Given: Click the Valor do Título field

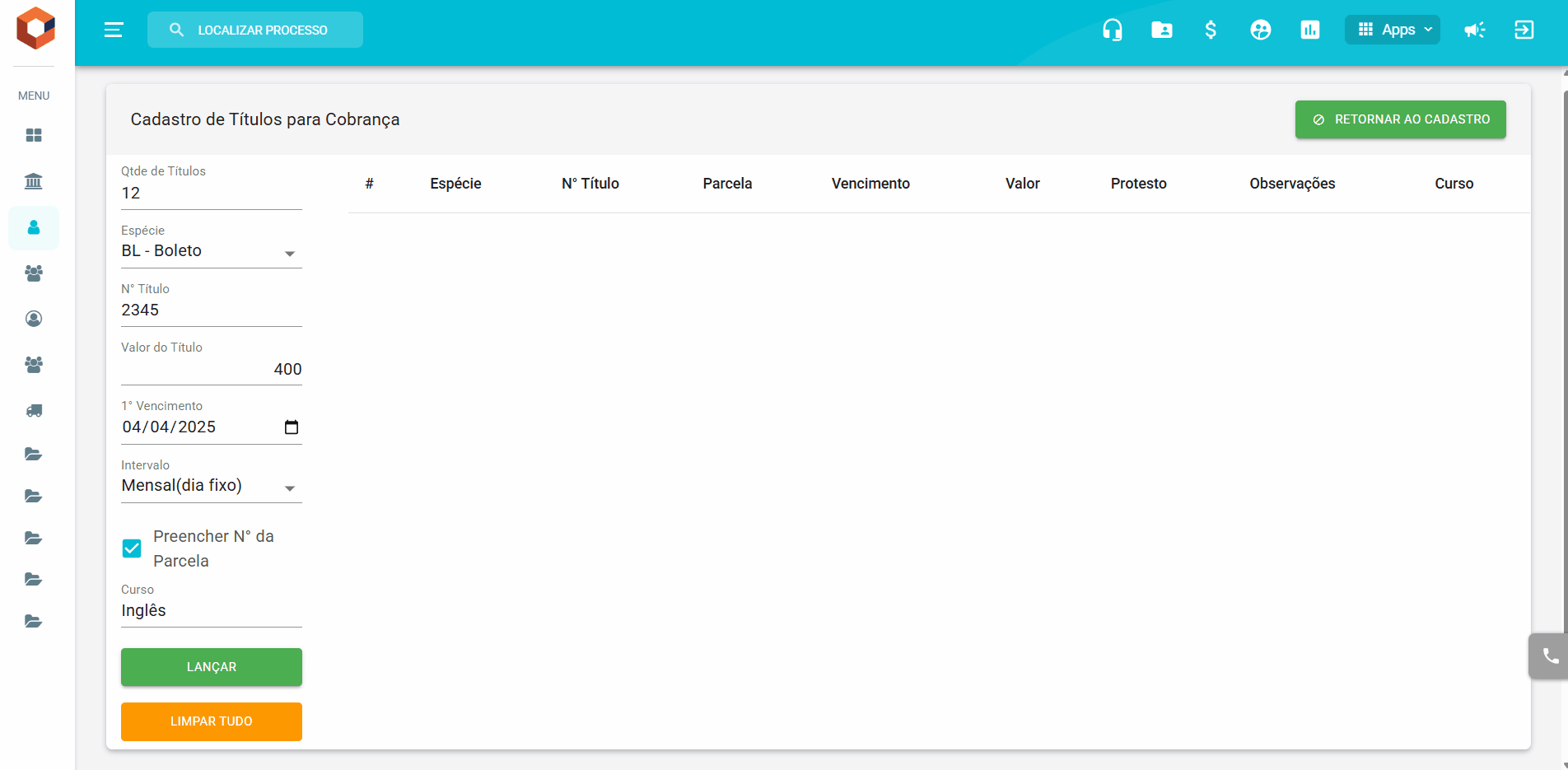Looking at the screenshot, I should [x=212, y=369].
